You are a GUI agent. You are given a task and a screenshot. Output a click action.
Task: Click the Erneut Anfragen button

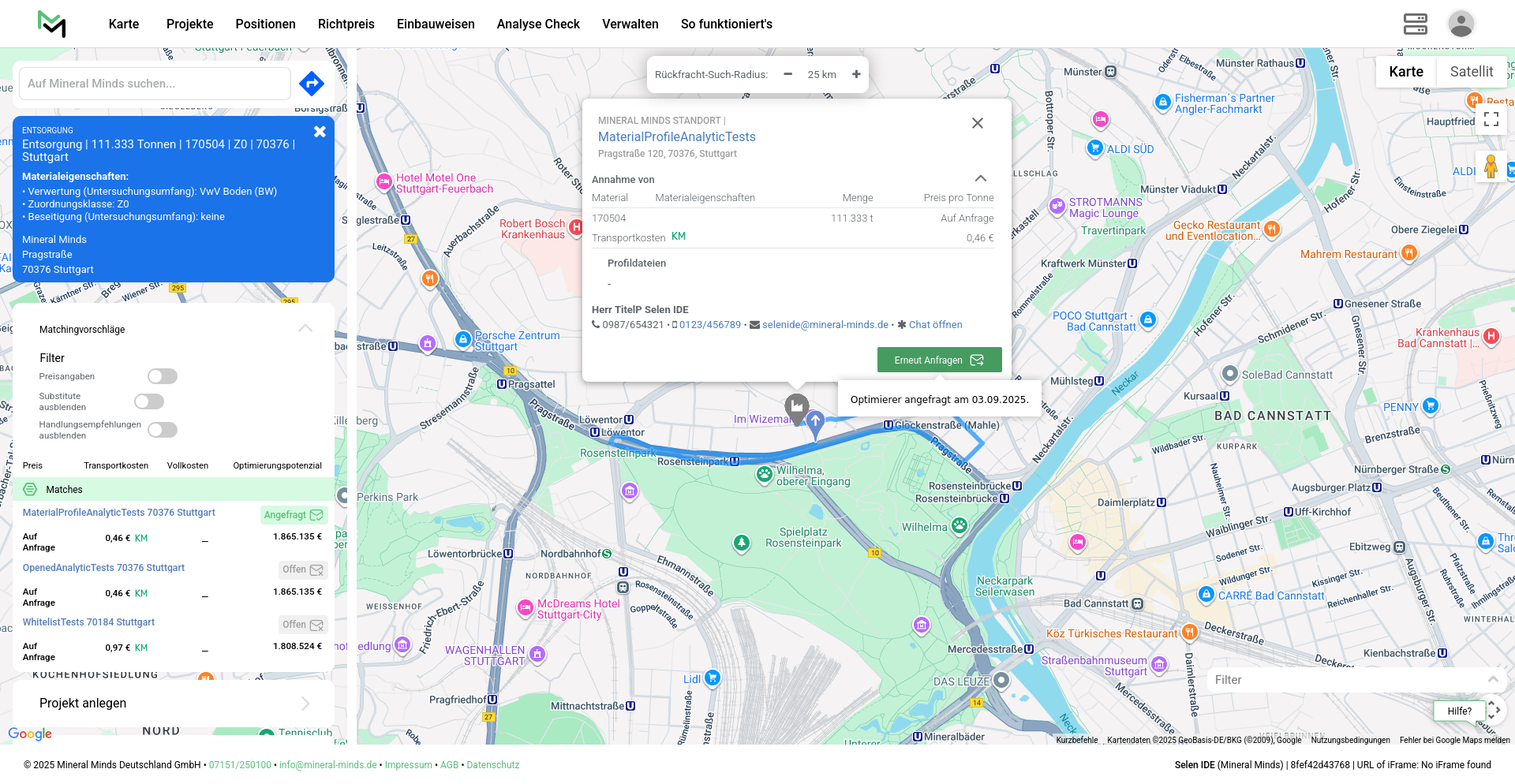939,360
